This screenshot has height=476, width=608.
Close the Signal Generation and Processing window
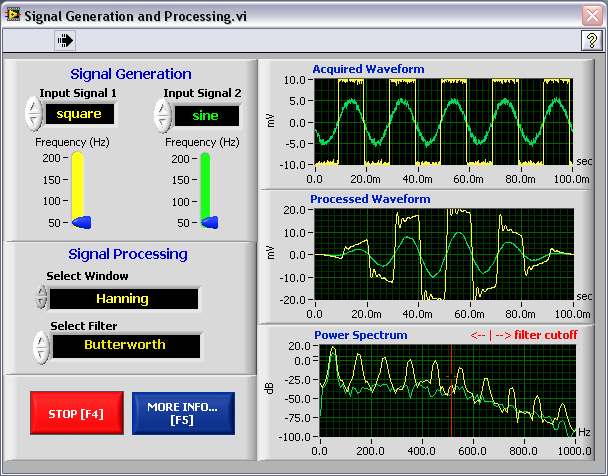point(591,15)
